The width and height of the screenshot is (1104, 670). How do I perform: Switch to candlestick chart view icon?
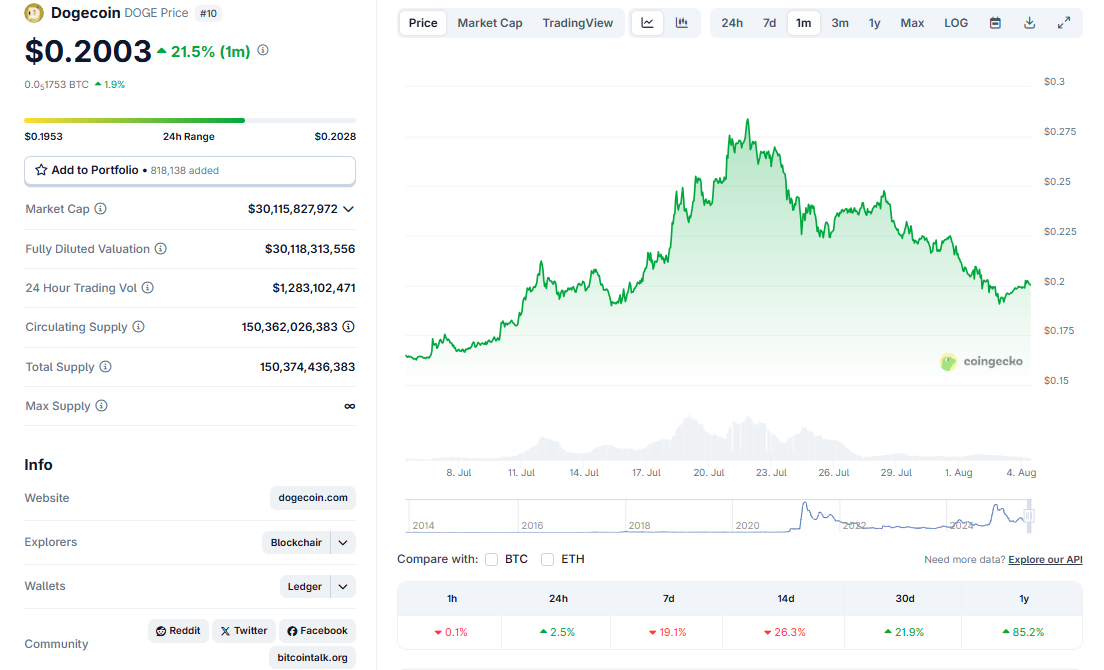pyautogui.click(x=682, y=23)
